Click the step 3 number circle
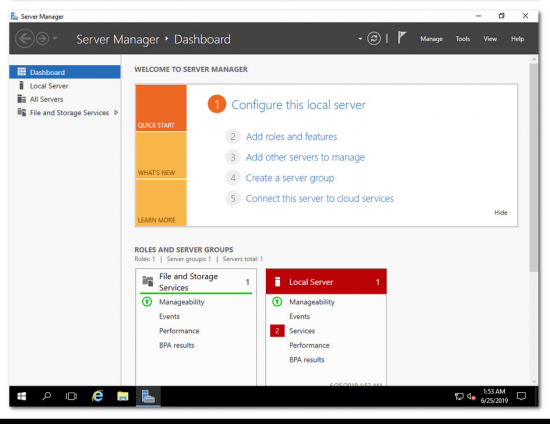 [x=233, y=157]
